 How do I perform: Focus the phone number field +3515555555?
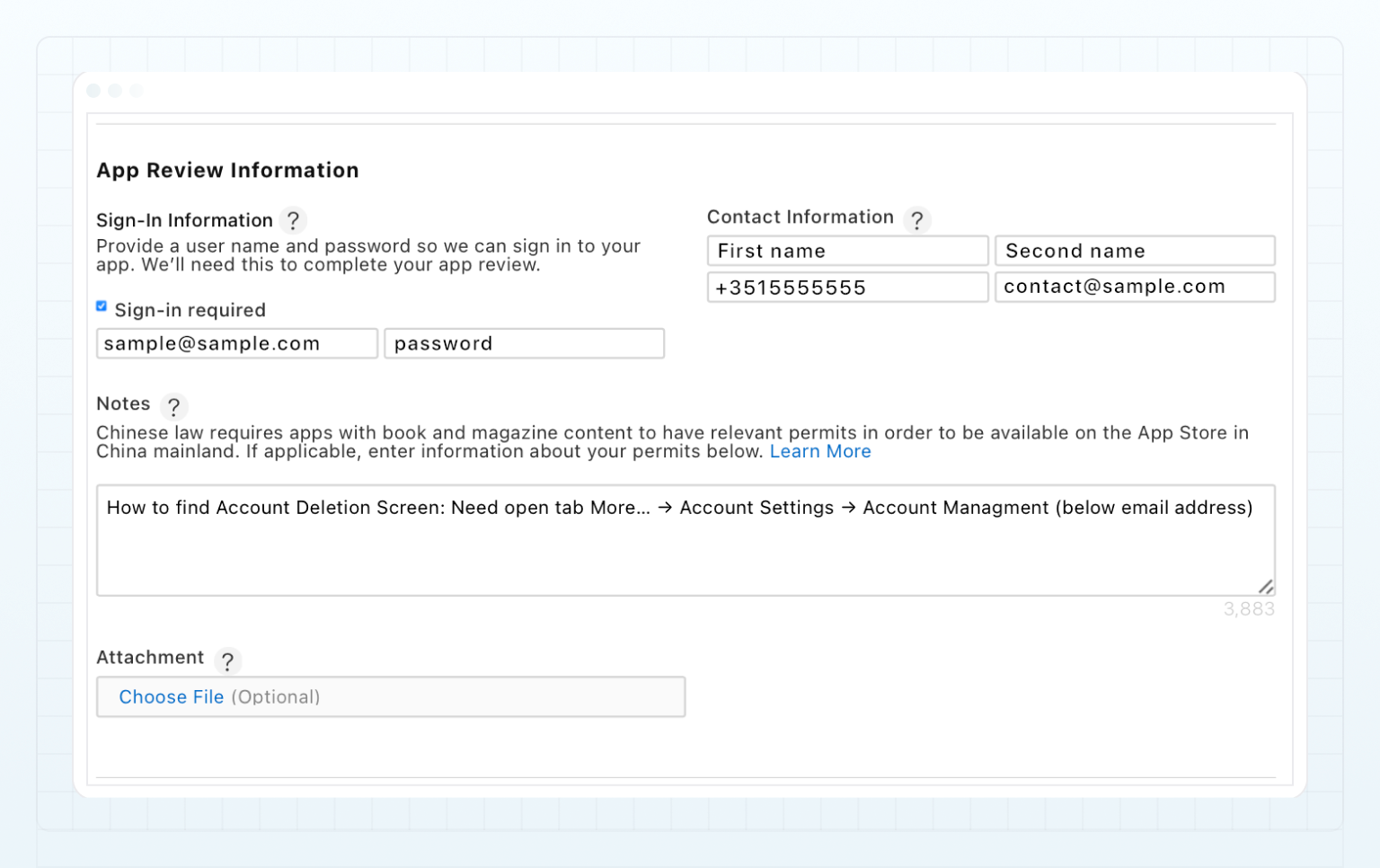[846, 288]
